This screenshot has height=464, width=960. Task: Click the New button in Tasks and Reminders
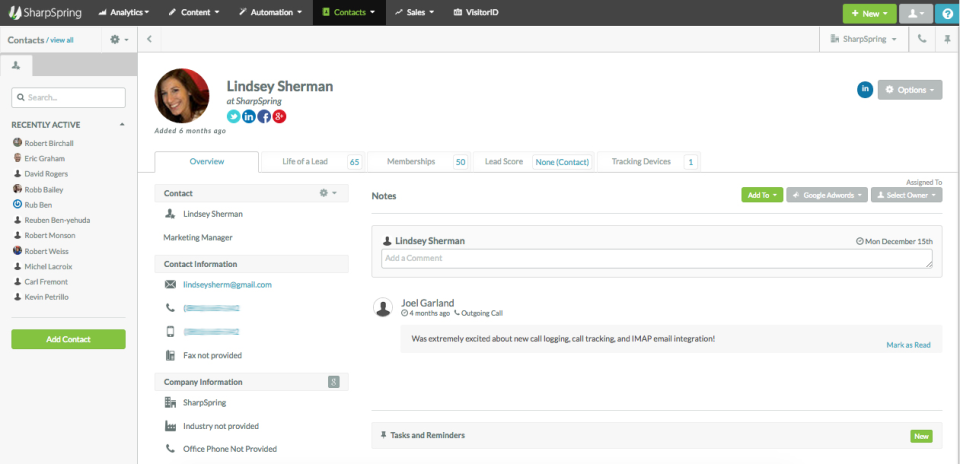921,436
